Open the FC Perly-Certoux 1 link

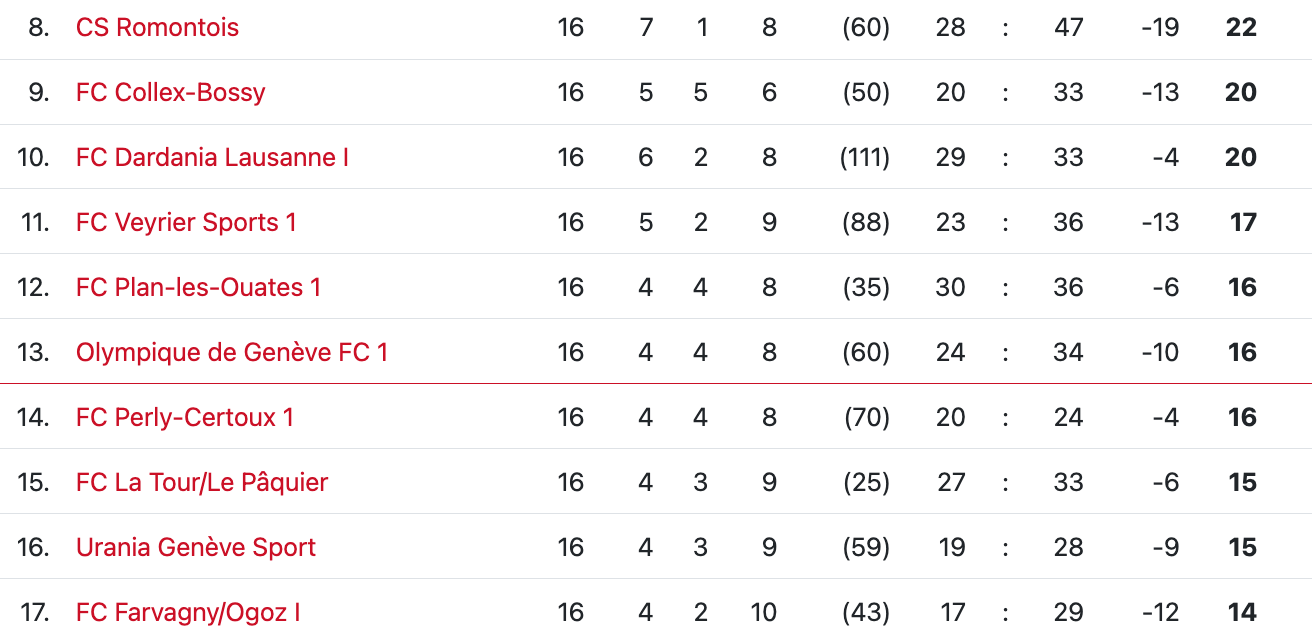pos(185,417)
